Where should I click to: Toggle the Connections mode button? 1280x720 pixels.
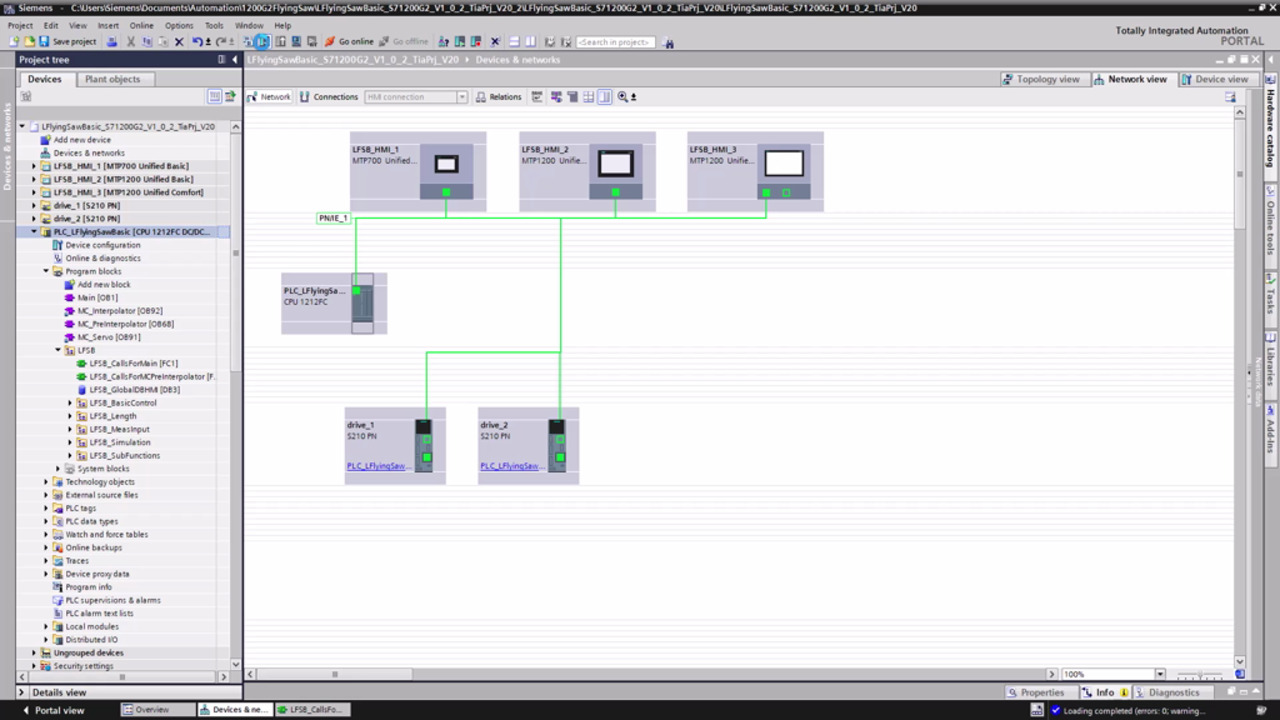[x=328, y=97]
